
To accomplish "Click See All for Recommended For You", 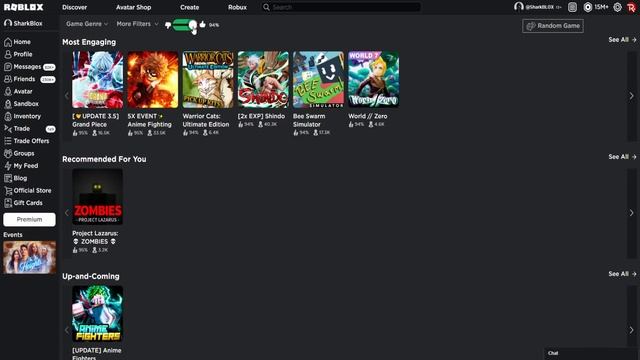I will coord(622,157).
